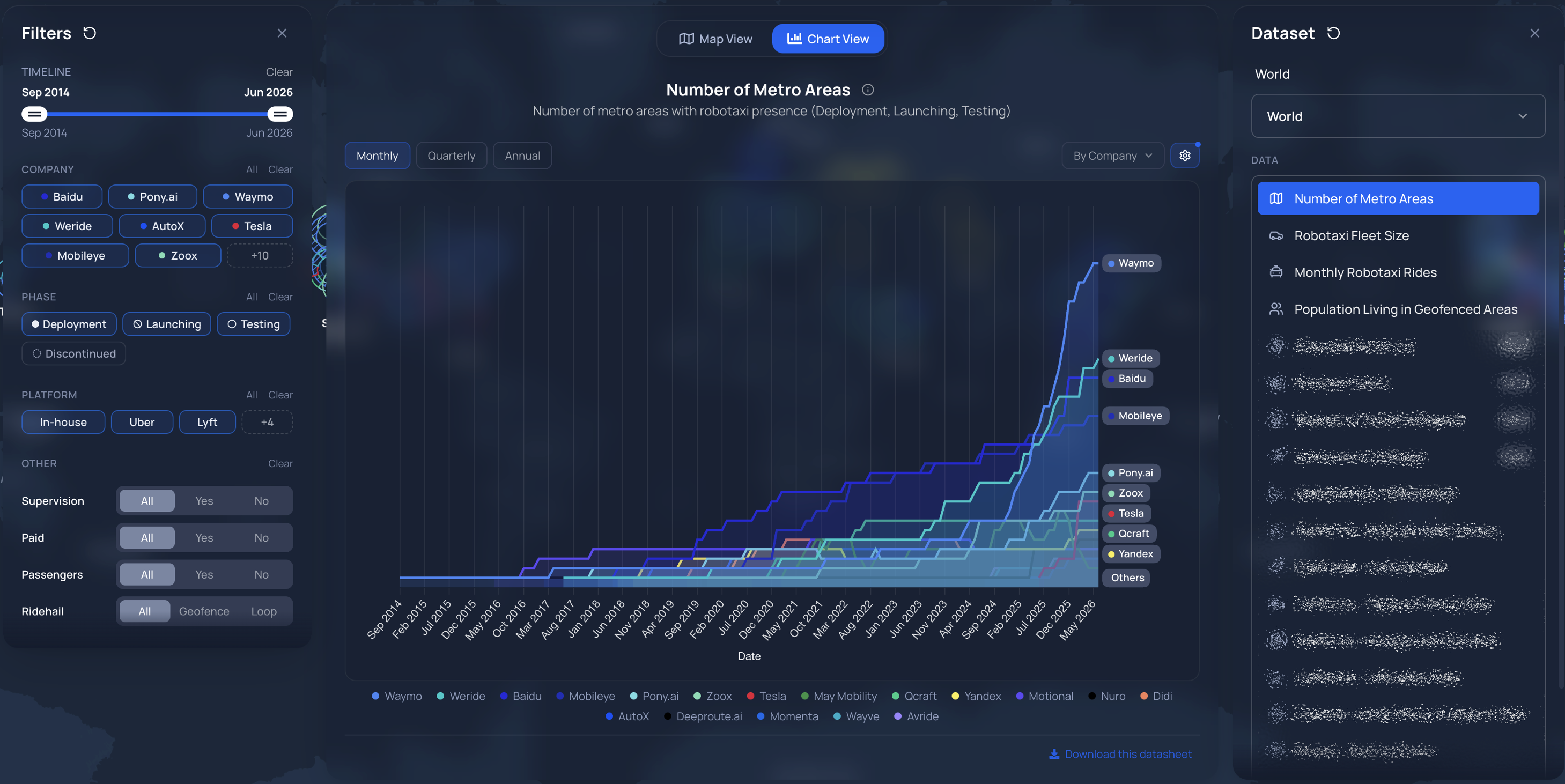This screenshot has width=1565, height=784.
Task: Toggle Tesla series in bottom legend
Action: click(x=766, y=696)
